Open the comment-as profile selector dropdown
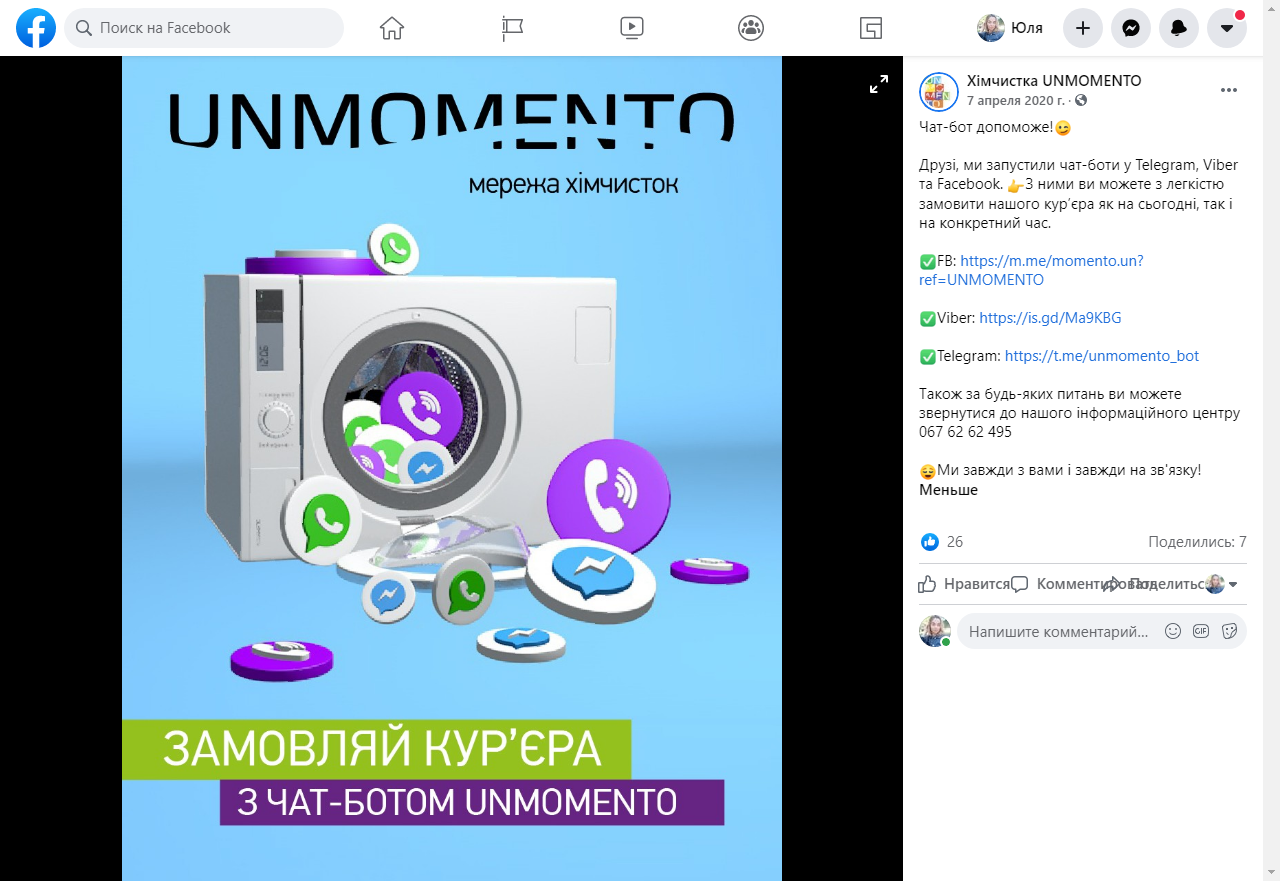 1223,584
